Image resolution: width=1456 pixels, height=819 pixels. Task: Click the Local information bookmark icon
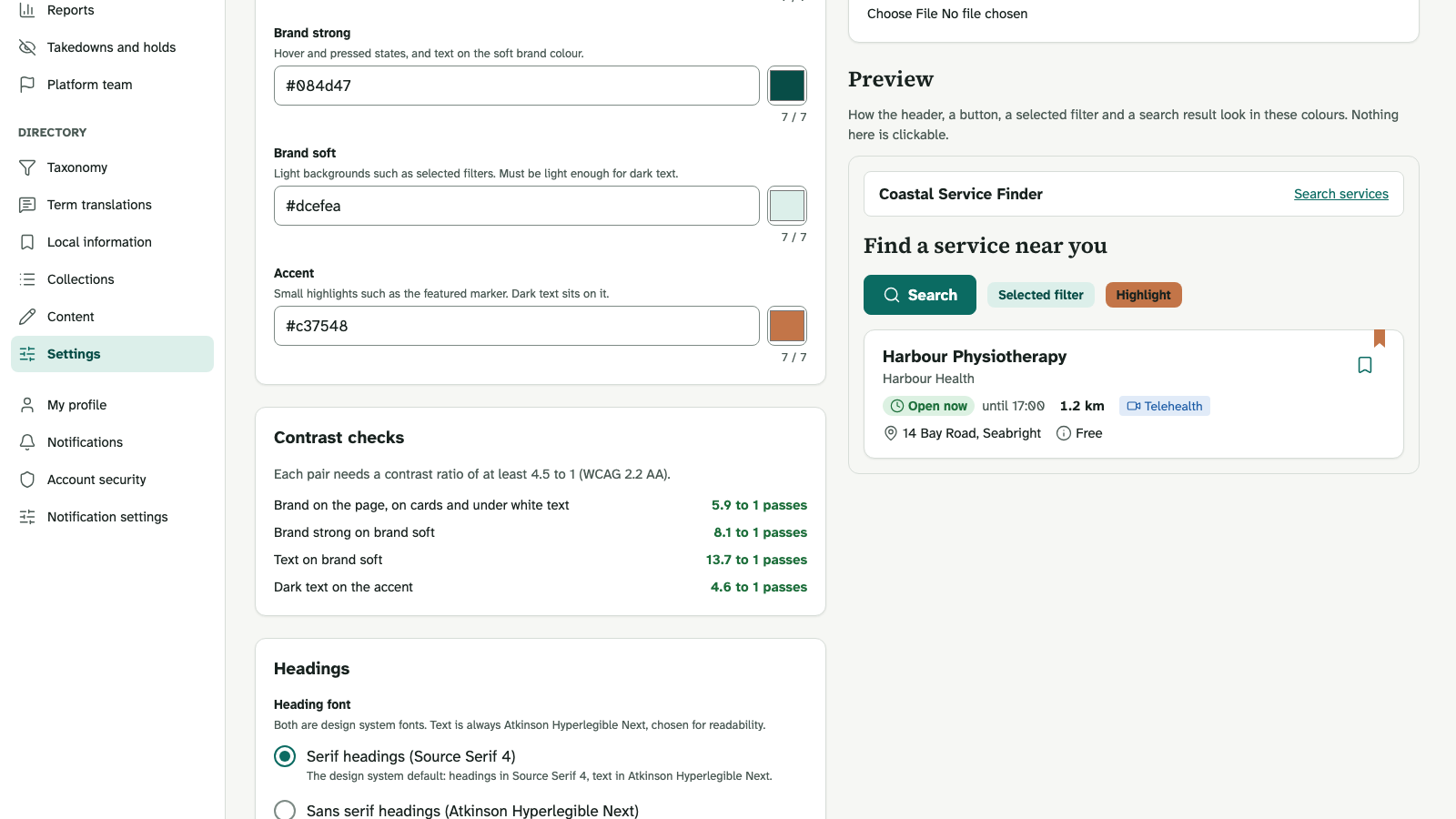click(27, 242)
